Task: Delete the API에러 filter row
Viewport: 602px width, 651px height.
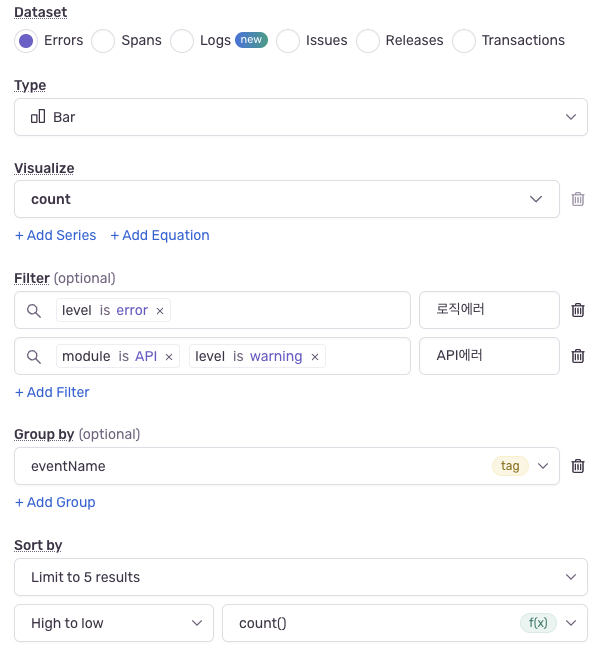Action: [x=577, y=356]
